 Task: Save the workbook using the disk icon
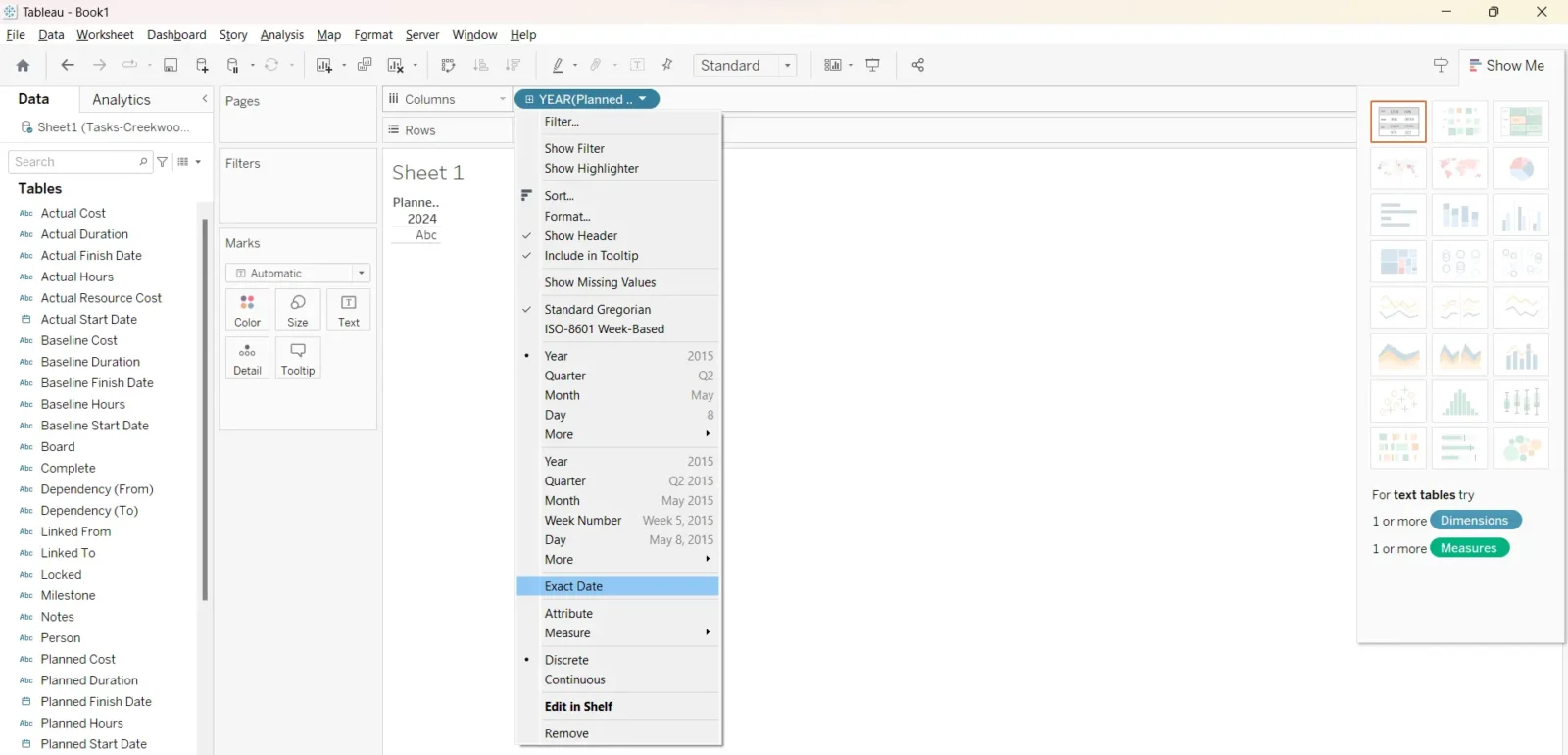171,66
